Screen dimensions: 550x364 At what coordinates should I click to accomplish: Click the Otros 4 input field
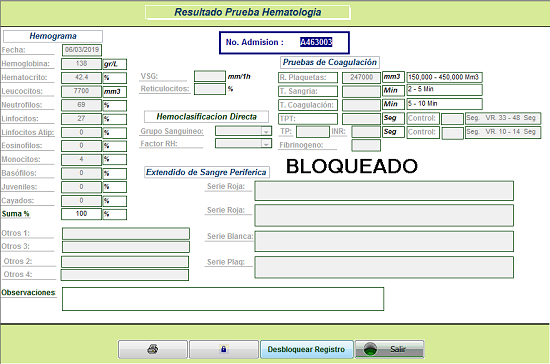(x=125, y=275)
